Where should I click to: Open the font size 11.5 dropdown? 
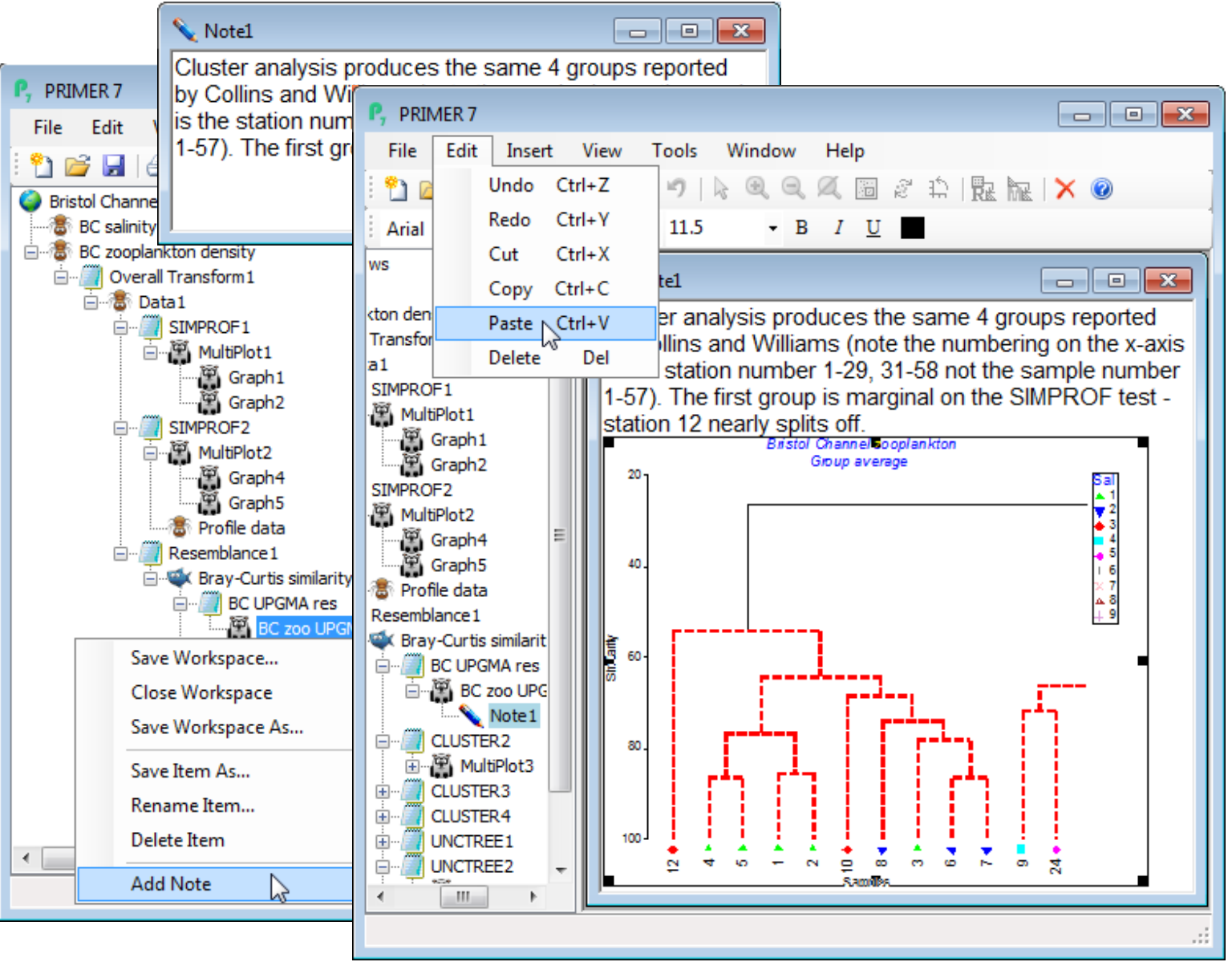pos(772,228)
